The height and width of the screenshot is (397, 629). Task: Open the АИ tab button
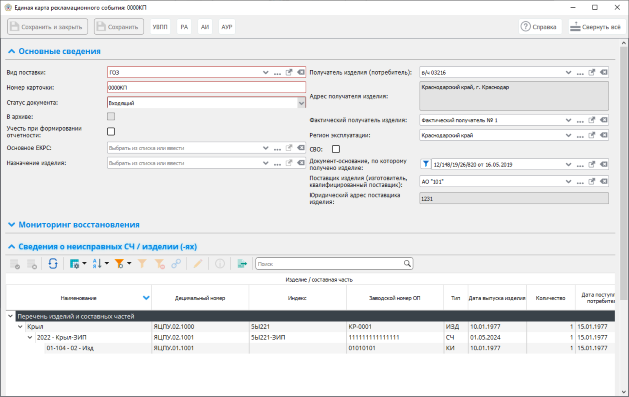[x=205, y=27]
